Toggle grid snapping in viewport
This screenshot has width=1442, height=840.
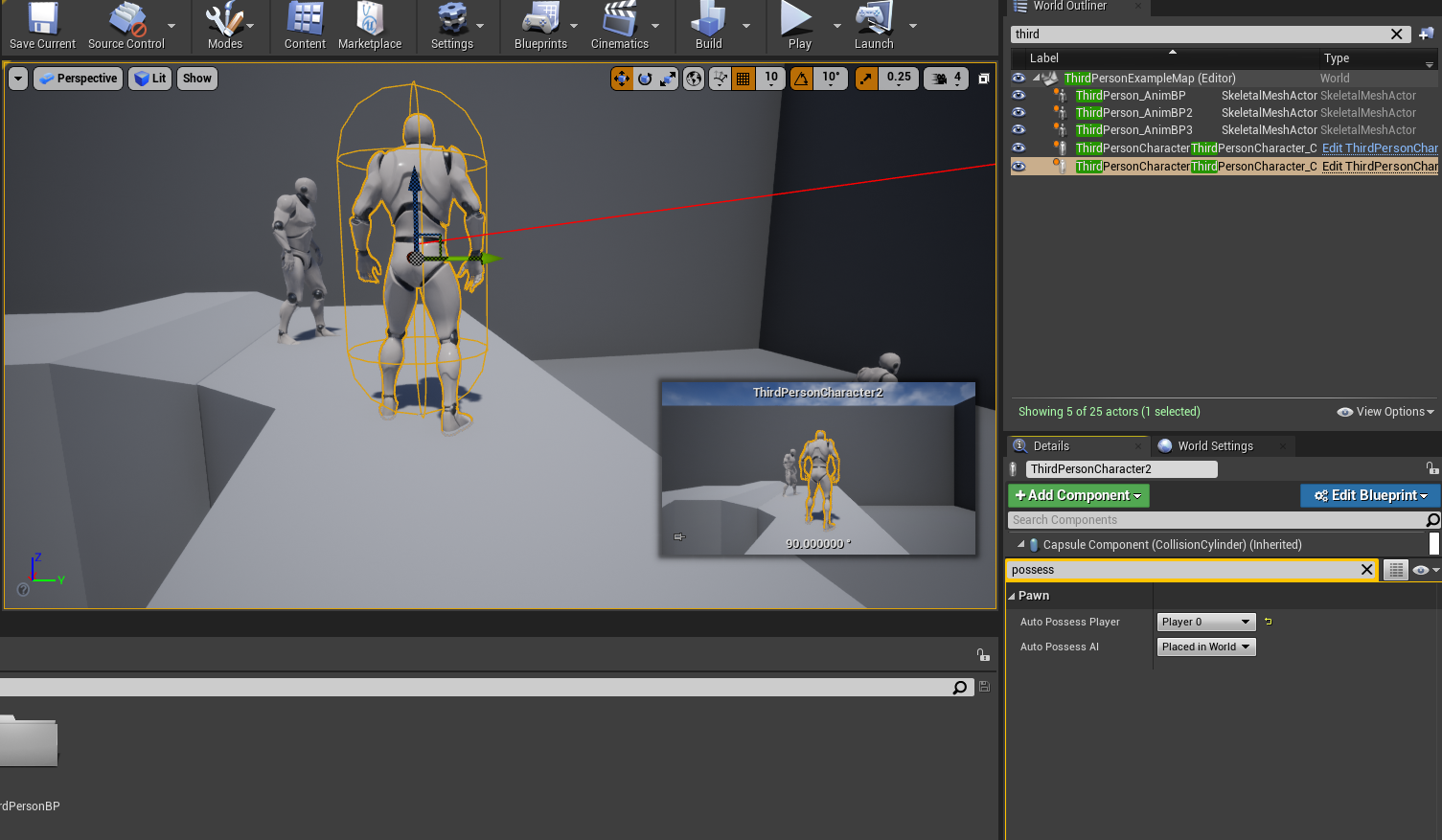(x=743, y=79)
